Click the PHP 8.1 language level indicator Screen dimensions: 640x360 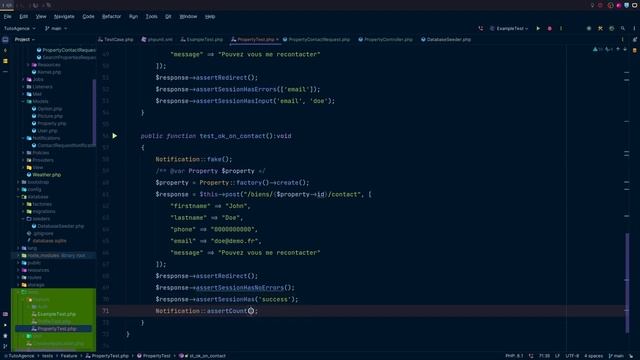tap(514, 356)
